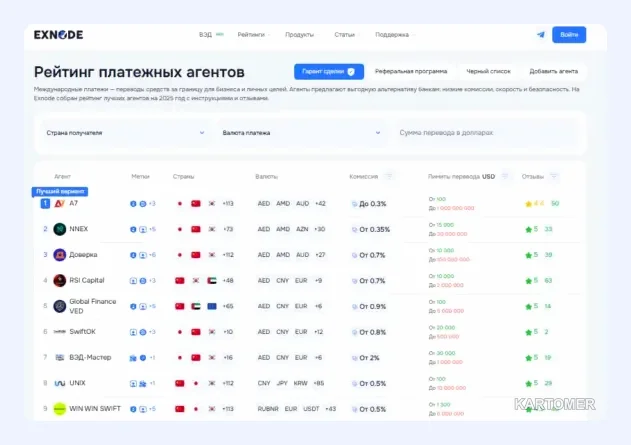631x445 pixels.
Task: Open the UNIX agent logo
Action: pyautogui.click(x=60, y=383)
